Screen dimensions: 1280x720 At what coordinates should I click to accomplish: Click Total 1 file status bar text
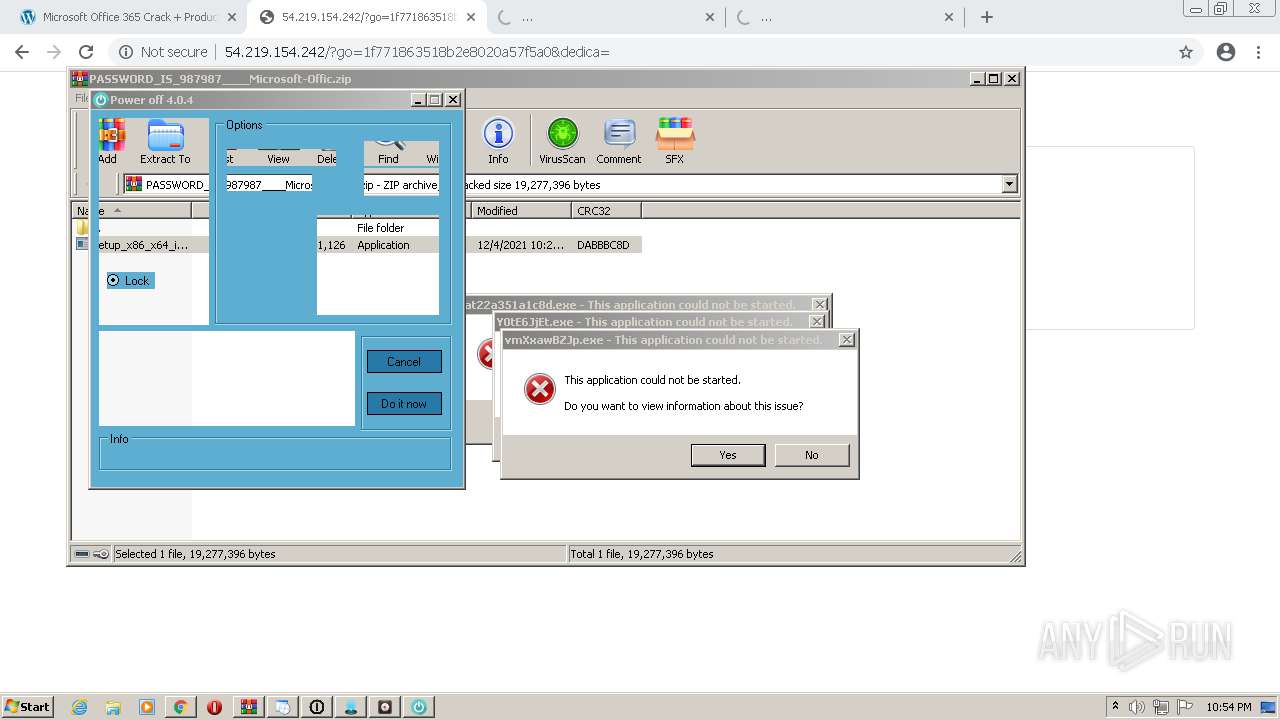pos(642,554)
